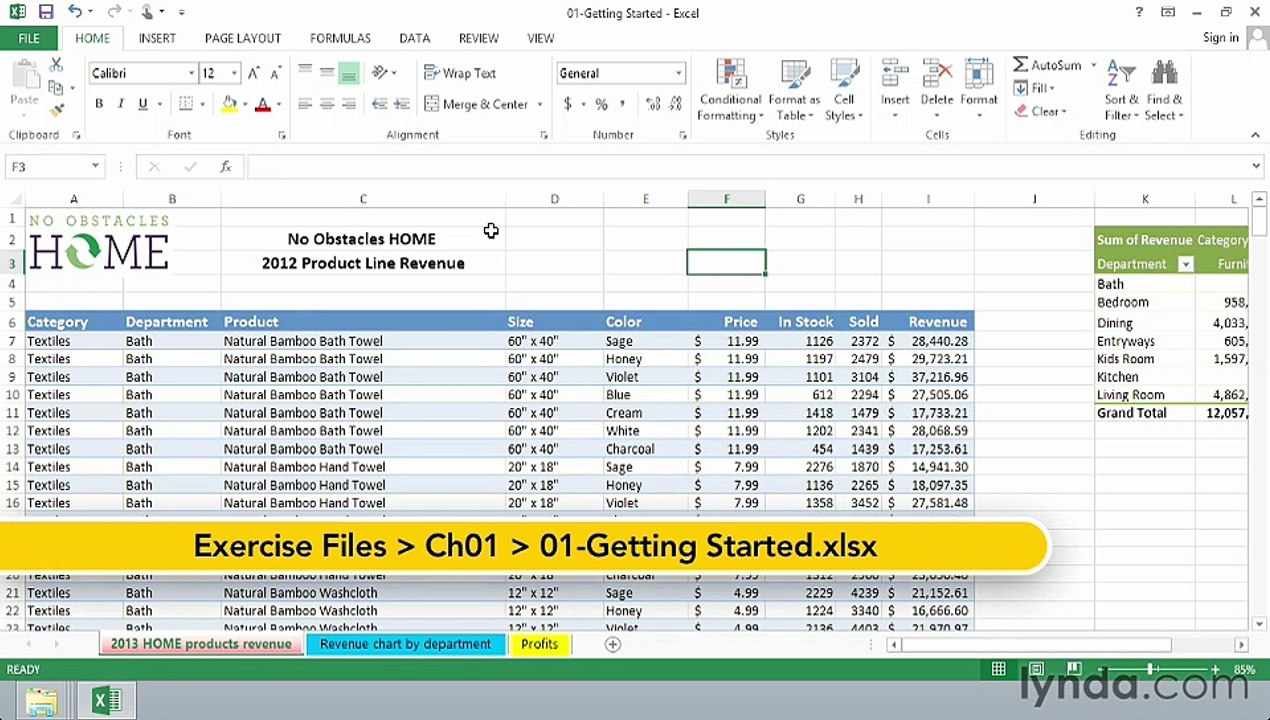Click the Paste button

(x=24, y=84)
